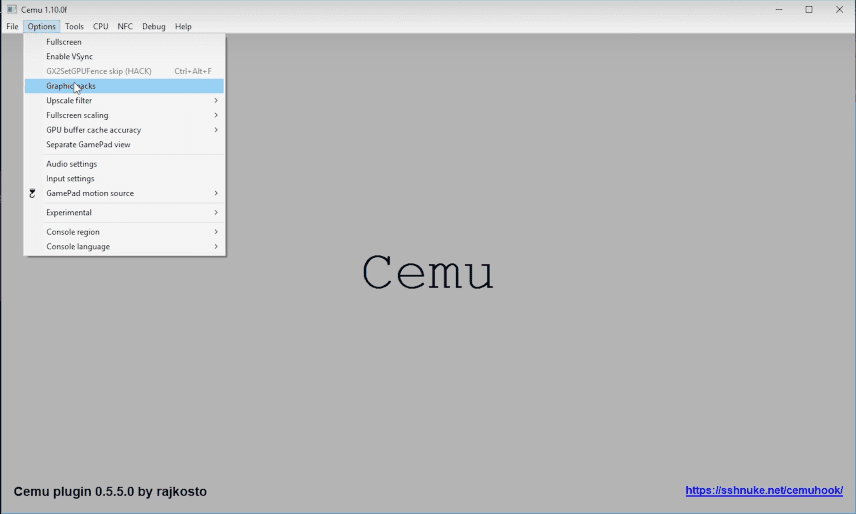Close the Cemu window
Viewport: 856px width, 514px height.
point(839,9)
